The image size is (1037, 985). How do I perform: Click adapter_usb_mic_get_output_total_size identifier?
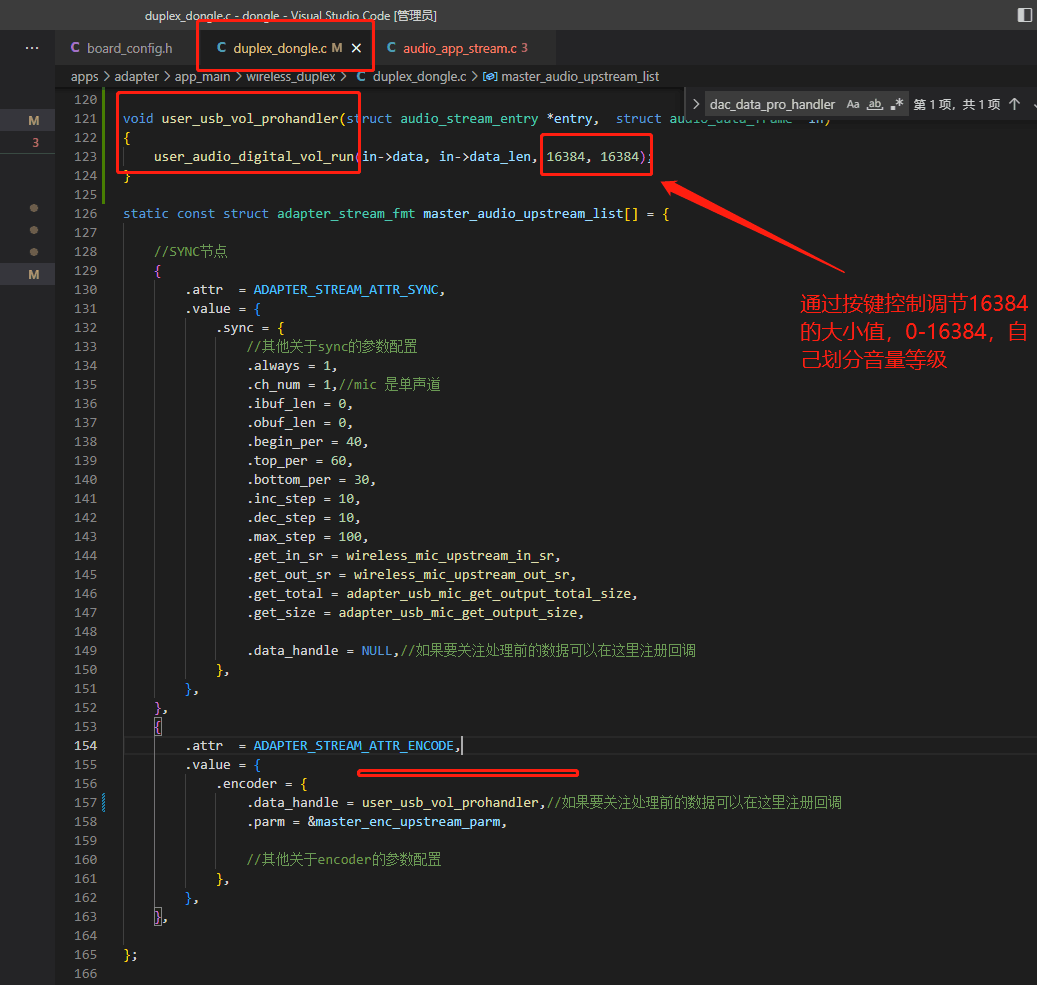(489, 594)
